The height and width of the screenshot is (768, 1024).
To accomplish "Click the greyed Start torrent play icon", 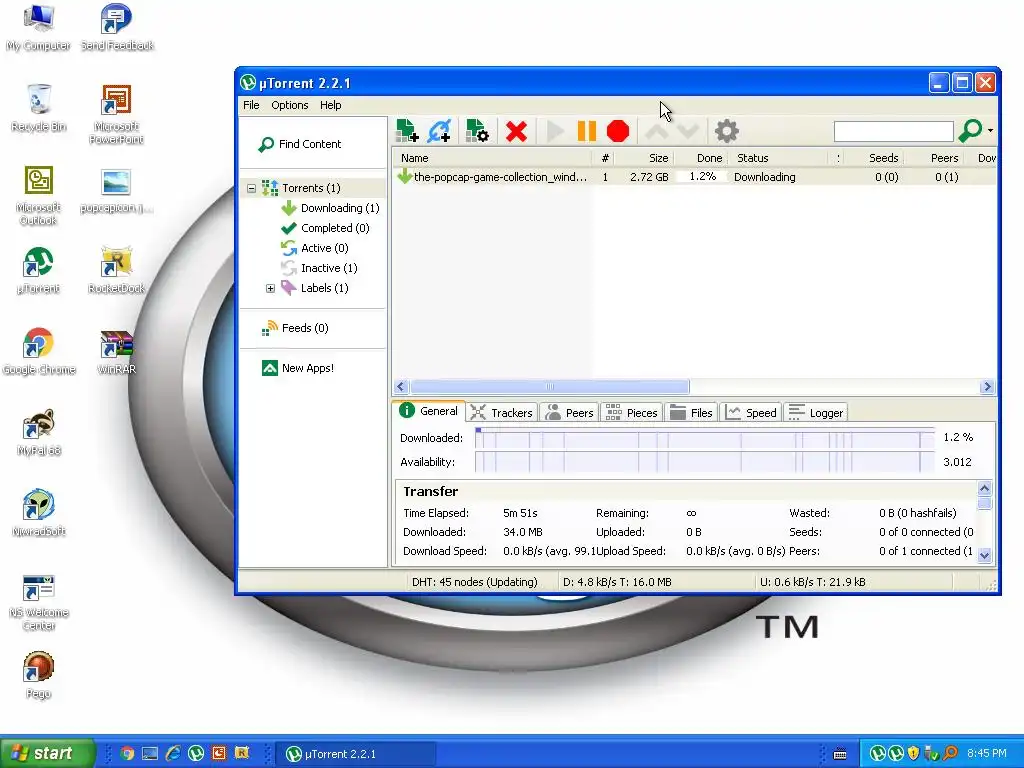I will coord(555,131).
